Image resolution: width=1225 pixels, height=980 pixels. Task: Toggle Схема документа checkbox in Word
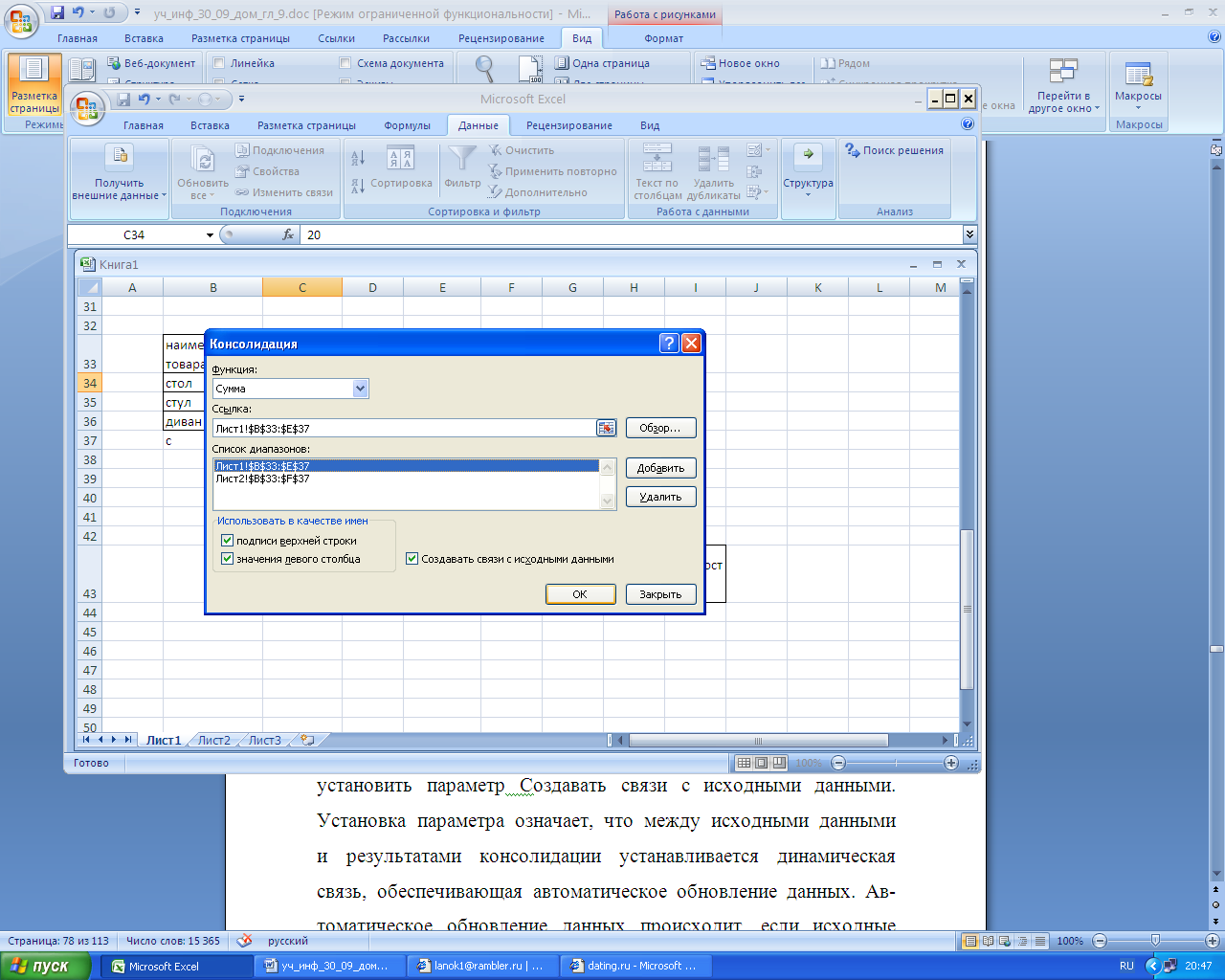pos(345,63)
